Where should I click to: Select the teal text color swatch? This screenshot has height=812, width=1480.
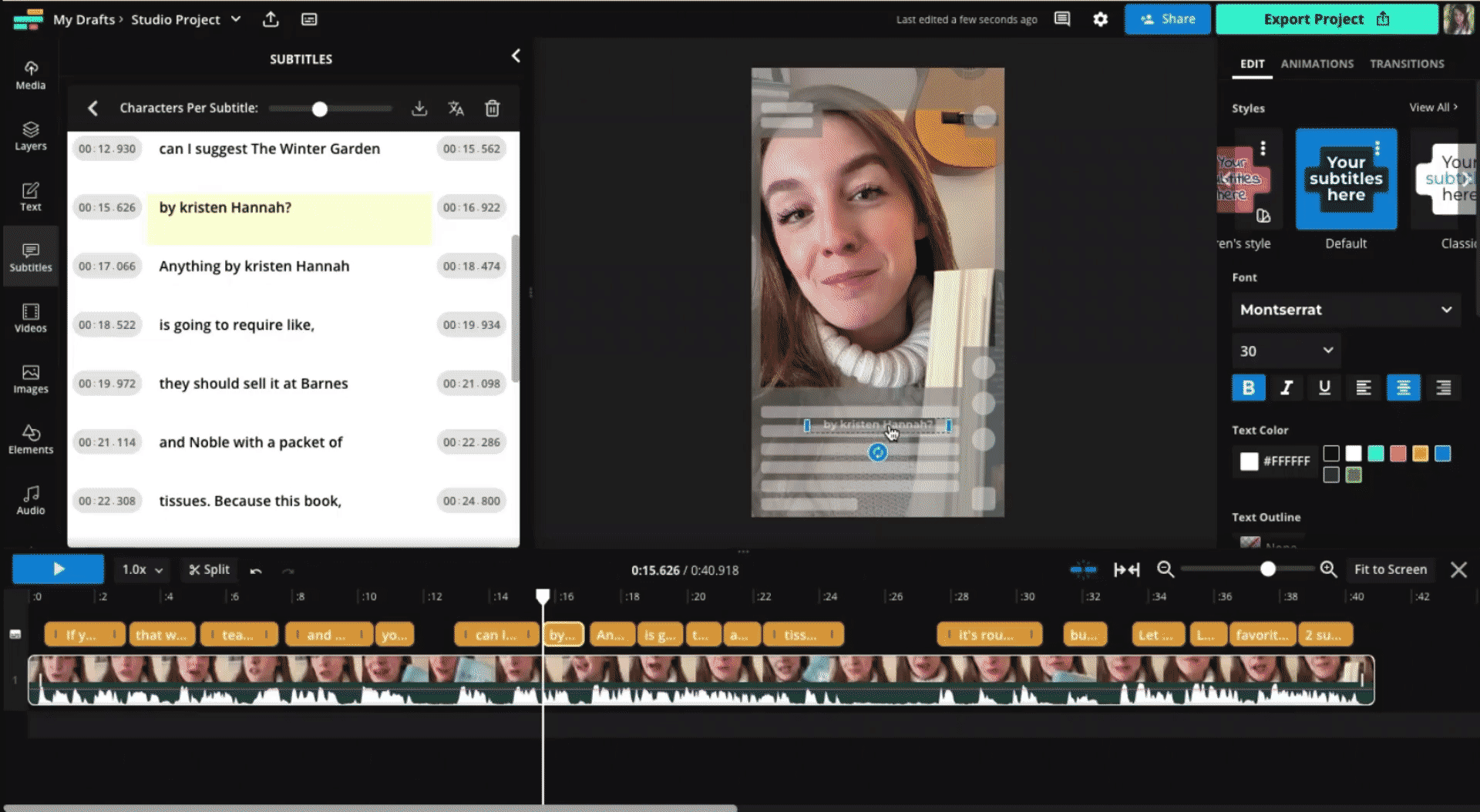pyautogui.click(x=1375, y=453)
